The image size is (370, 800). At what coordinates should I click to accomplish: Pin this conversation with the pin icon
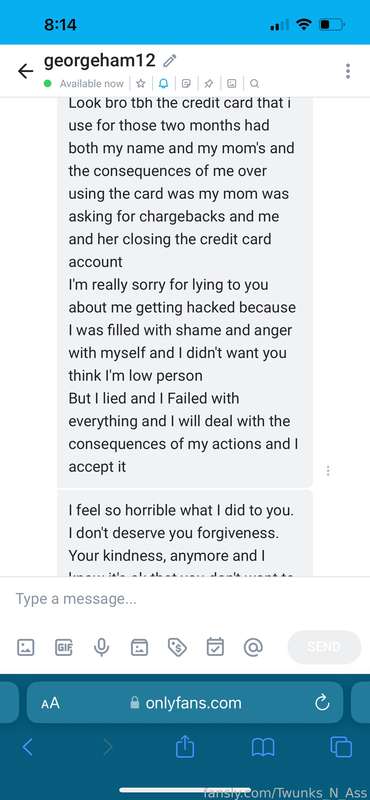pyautogui.click(x=209, y=83)
